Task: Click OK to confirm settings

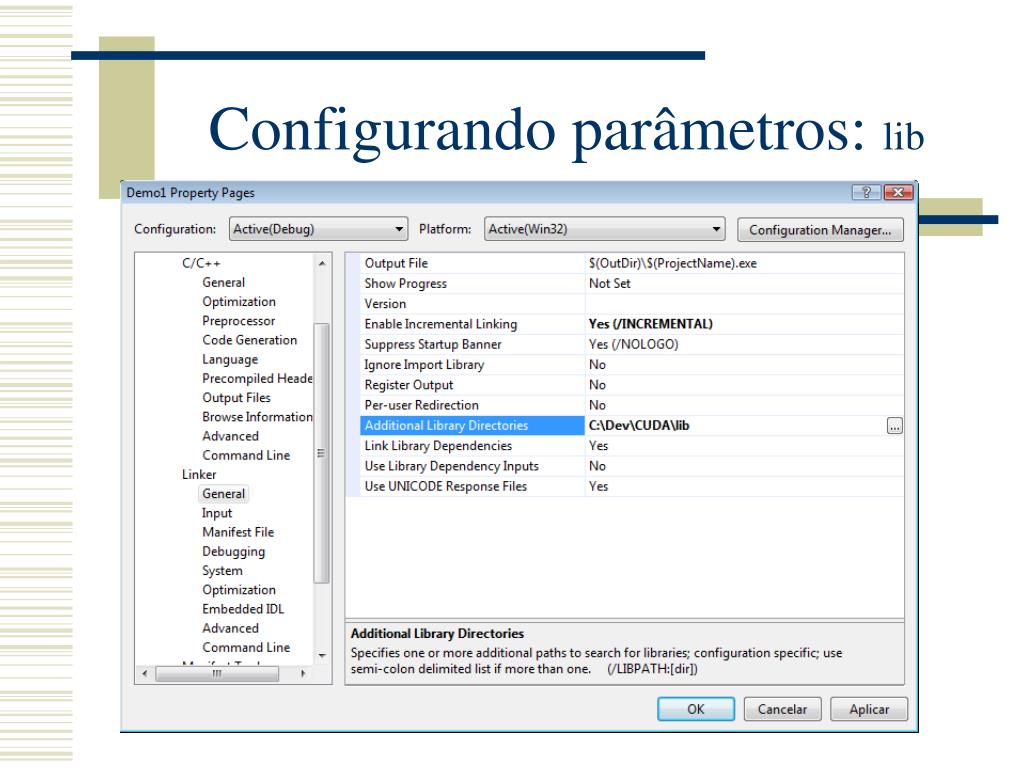Action: 696,709
